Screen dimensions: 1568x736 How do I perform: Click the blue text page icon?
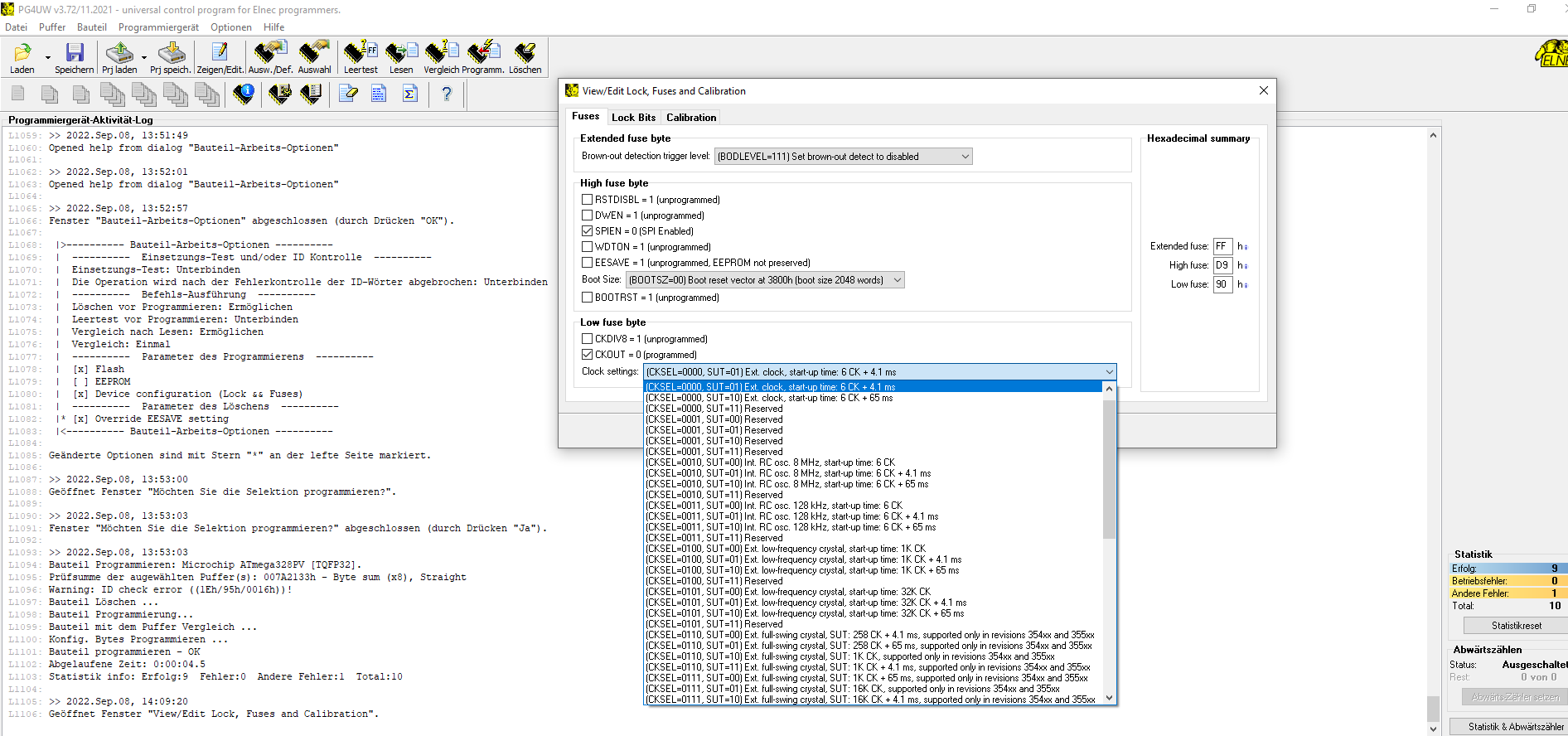point(379,94)
